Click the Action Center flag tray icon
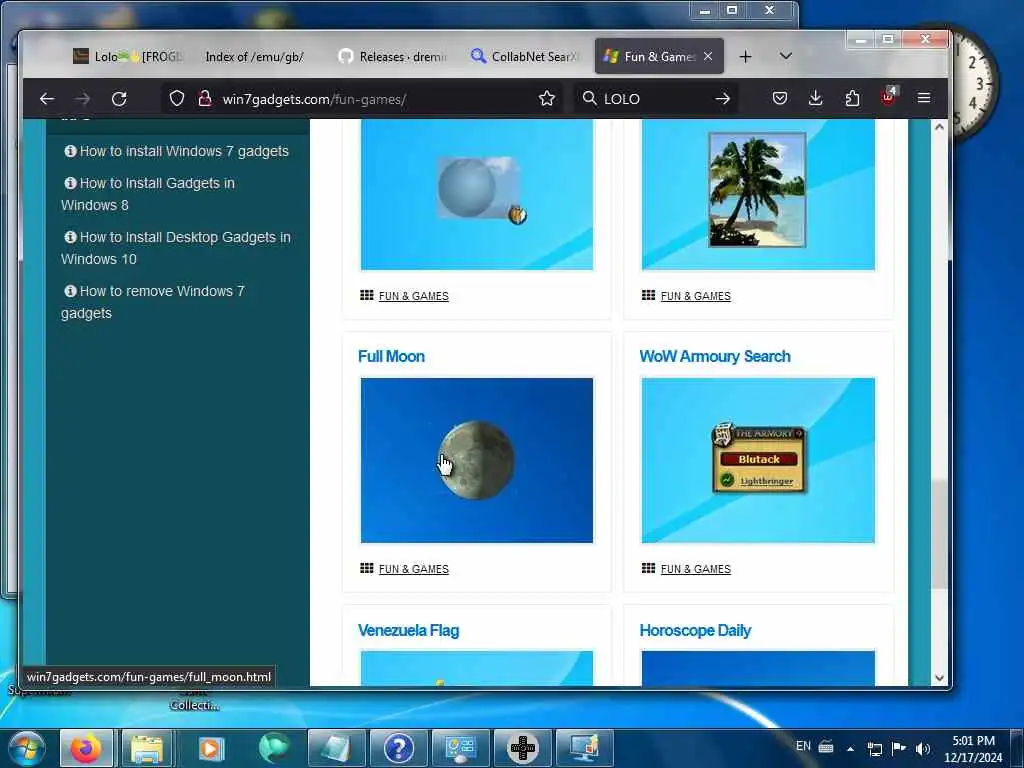Image resolution: width=1024 pixels, height=768 pixels. click(x=899, y=748)
